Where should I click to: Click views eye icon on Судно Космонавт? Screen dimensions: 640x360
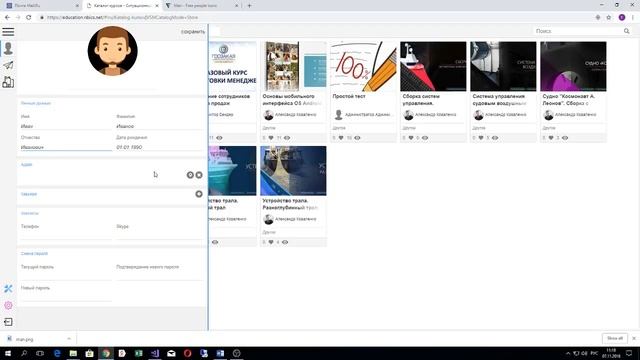click(565, 138)
